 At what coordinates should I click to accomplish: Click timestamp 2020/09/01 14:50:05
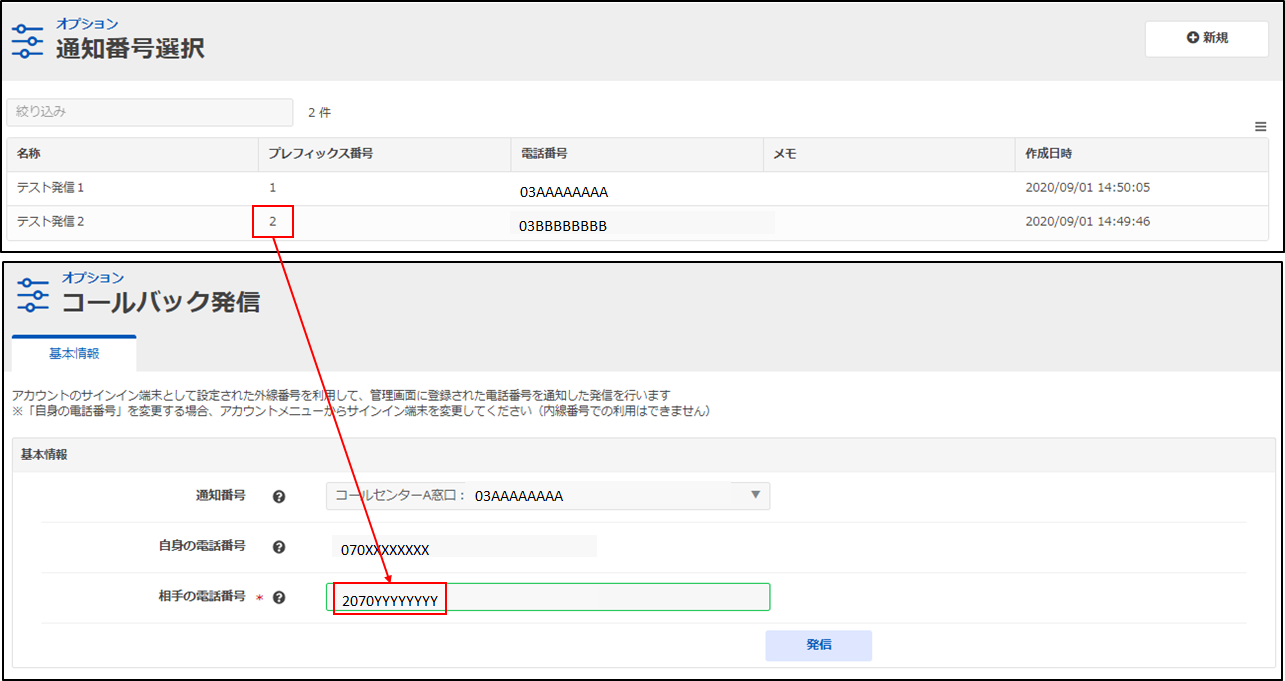[1088, 188]
